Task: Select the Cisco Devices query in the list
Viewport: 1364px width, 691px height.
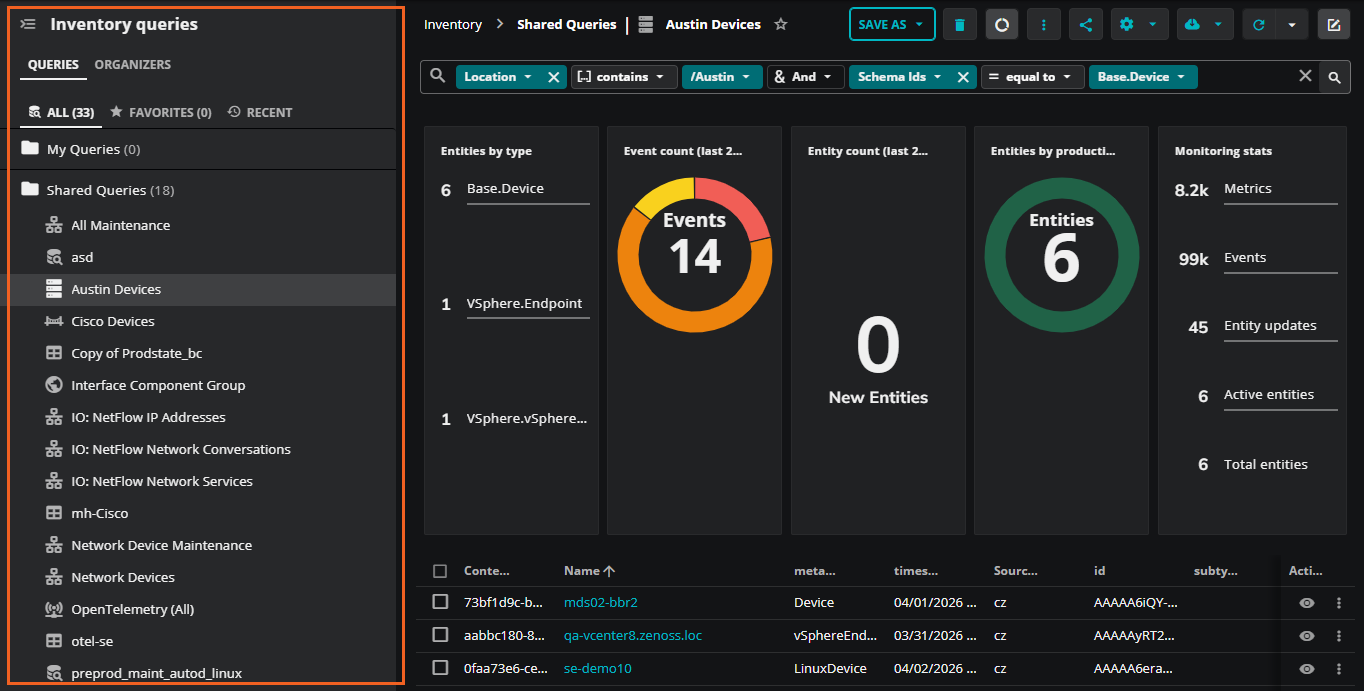Action: pos(113,322)
